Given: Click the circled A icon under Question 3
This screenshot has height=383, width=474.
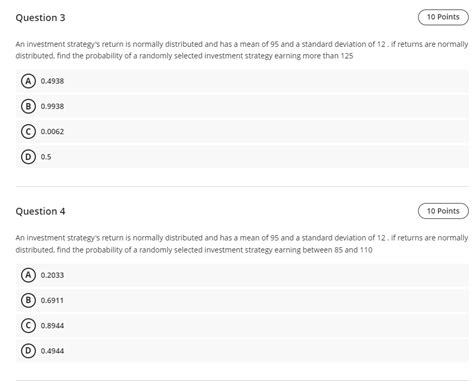Looking at the screenshot, I should tap(28, 81).
